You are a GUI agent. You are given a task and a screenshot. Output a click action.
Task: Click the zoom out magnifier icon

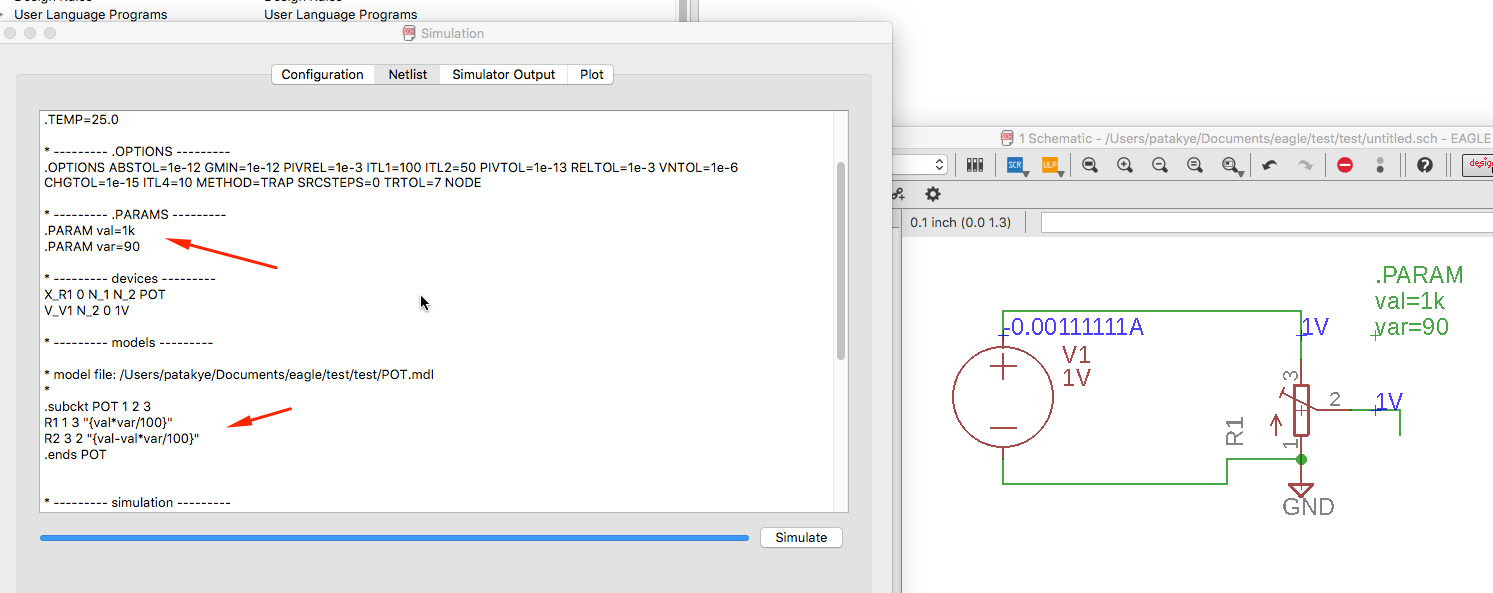tap(1160, 165)
